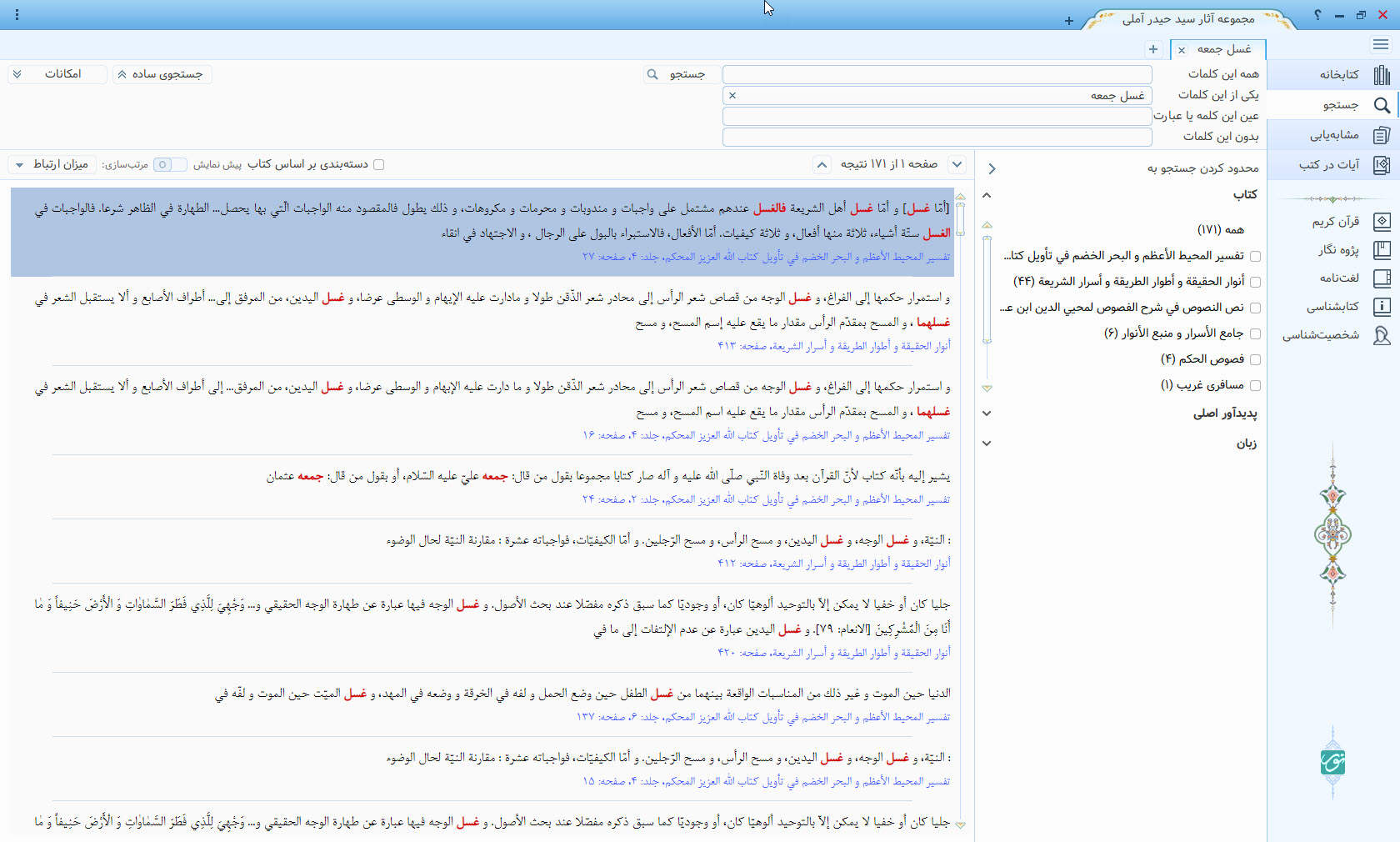Viewport: 1400px width, 842px height.
Task: Open the میزان ارتباط sort dropdown
Action: (53, 164)
